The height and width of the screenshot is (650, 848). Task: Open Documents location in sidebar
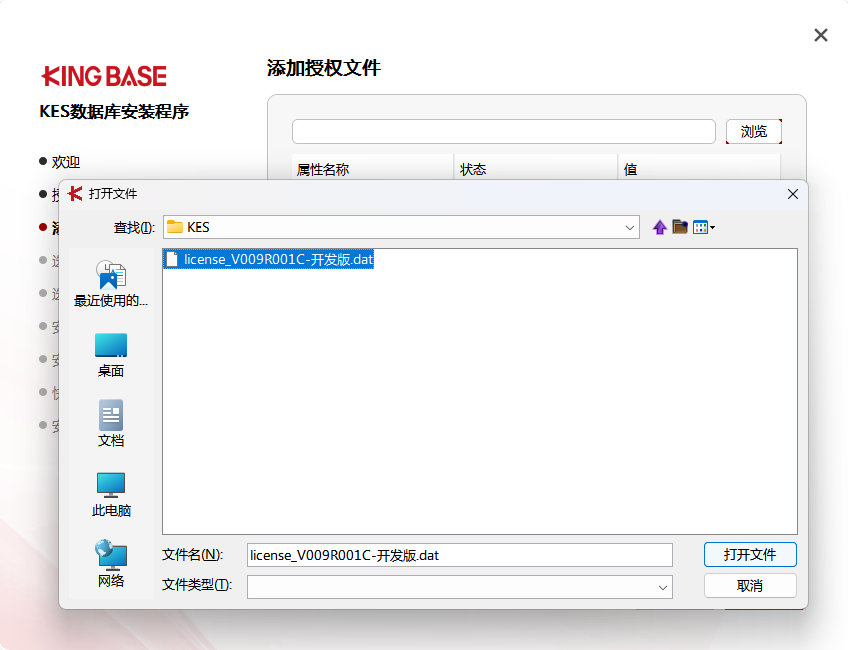(x=111, y=423)
